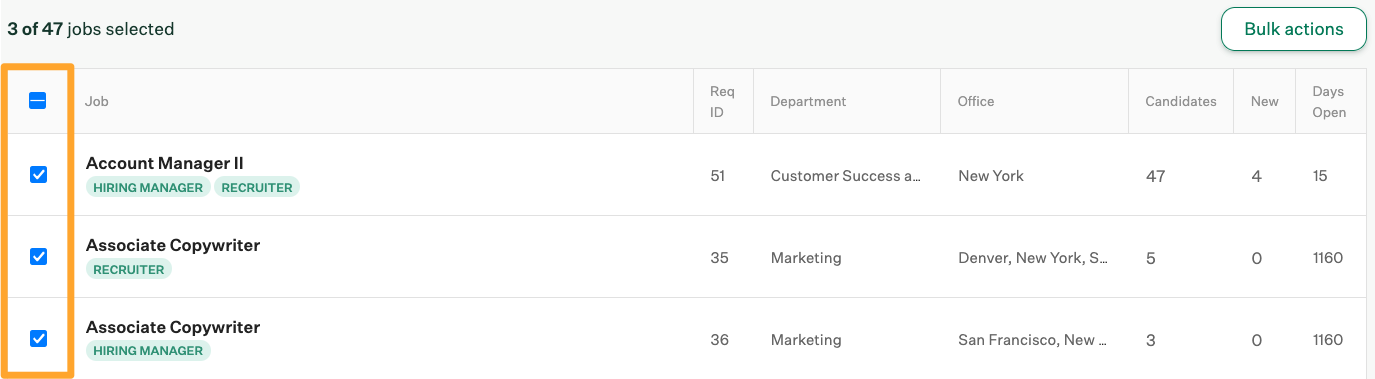
Task: Open the Account Manager II job
Action: coord(165,163)
